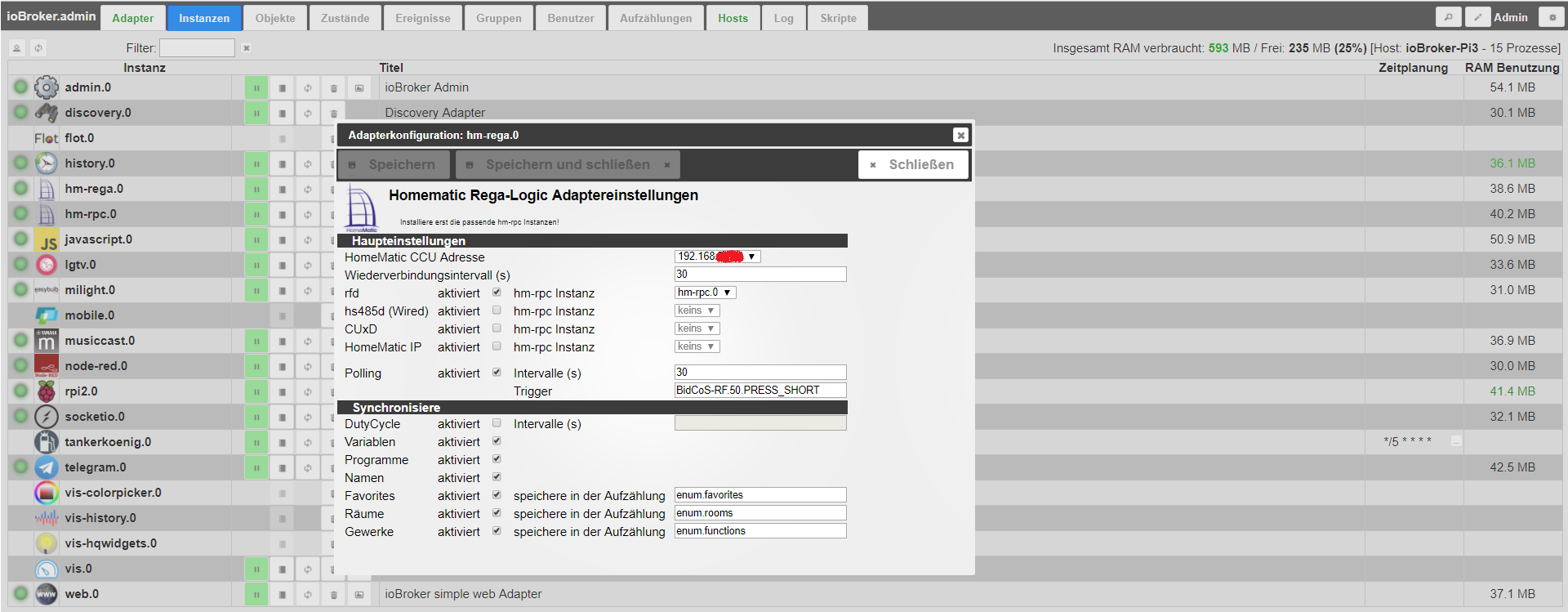Stop the admin.0 instance
This screenshot has width=1568, height=612.
[282, 88]
